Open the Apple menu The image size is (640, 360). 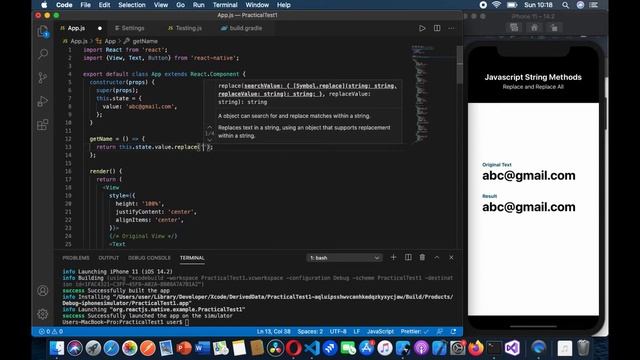[x=44, y=5]
